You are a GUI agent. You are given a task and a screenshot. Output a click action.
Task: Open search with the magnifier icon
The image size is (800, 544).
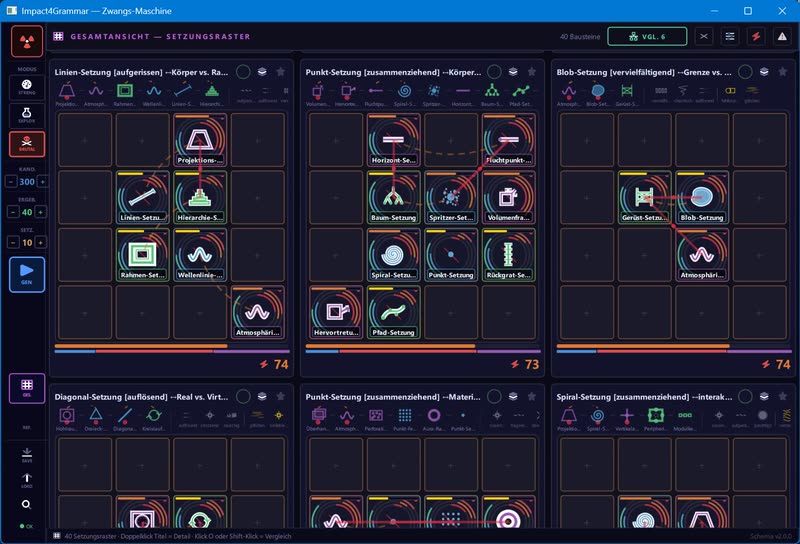point(27,504)
